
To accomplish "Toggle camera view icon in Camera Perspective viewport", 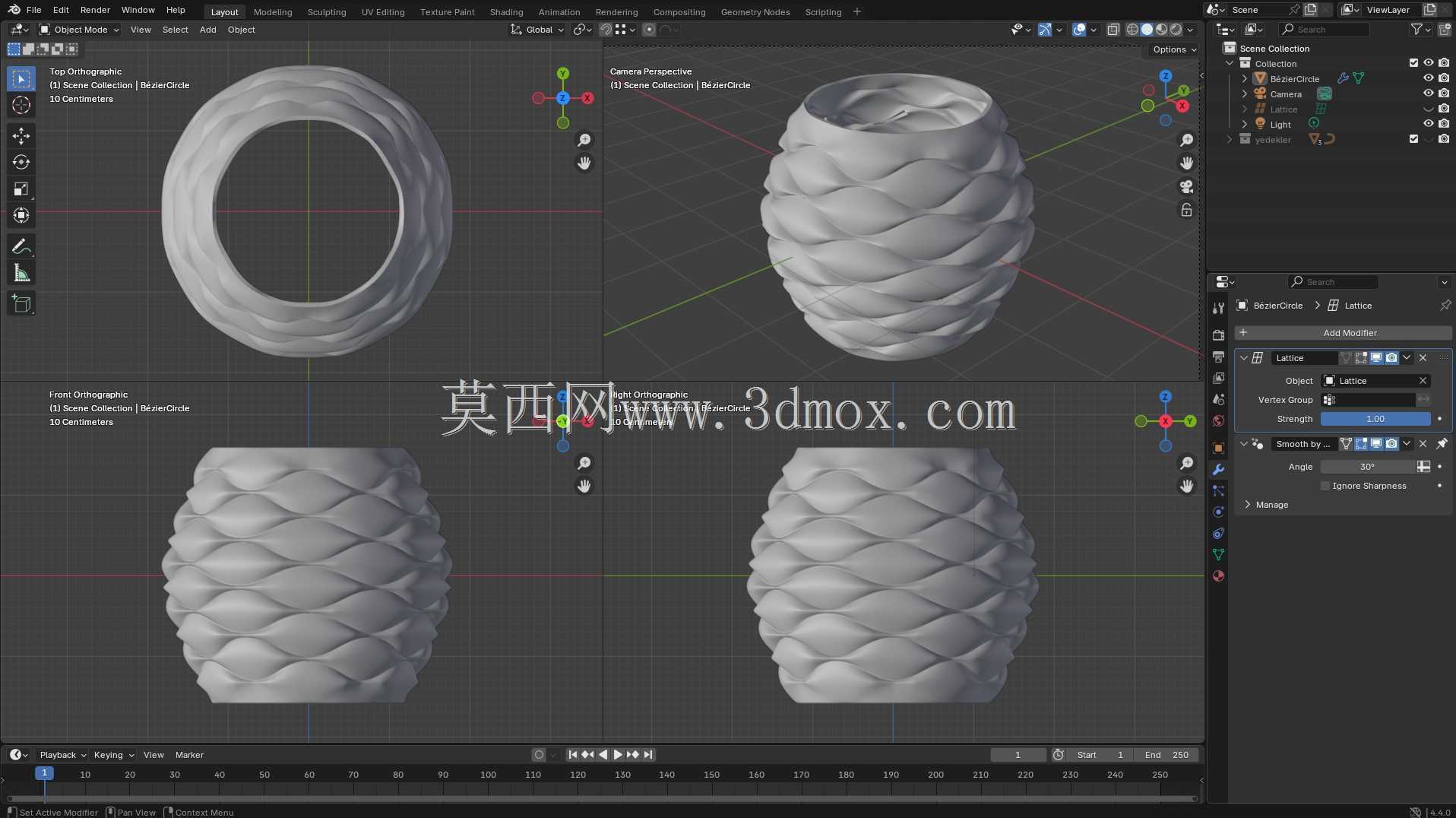I will pyautogui.click(x=1186, y=186).
